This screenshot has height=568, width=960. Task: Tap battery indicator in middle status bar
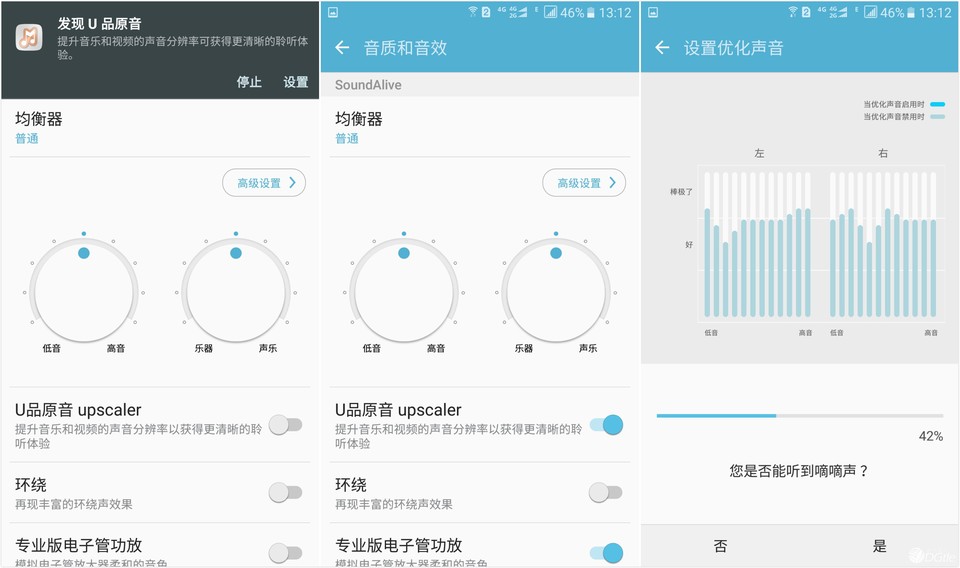pos(590,12)
